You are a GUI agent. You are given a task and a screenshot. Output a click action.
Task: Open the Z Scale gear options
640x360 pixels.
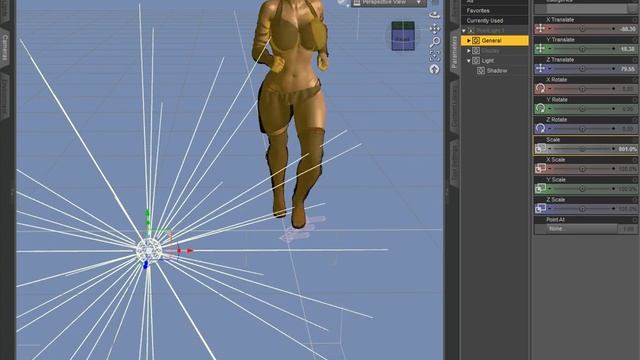click(x=635, y=200)
